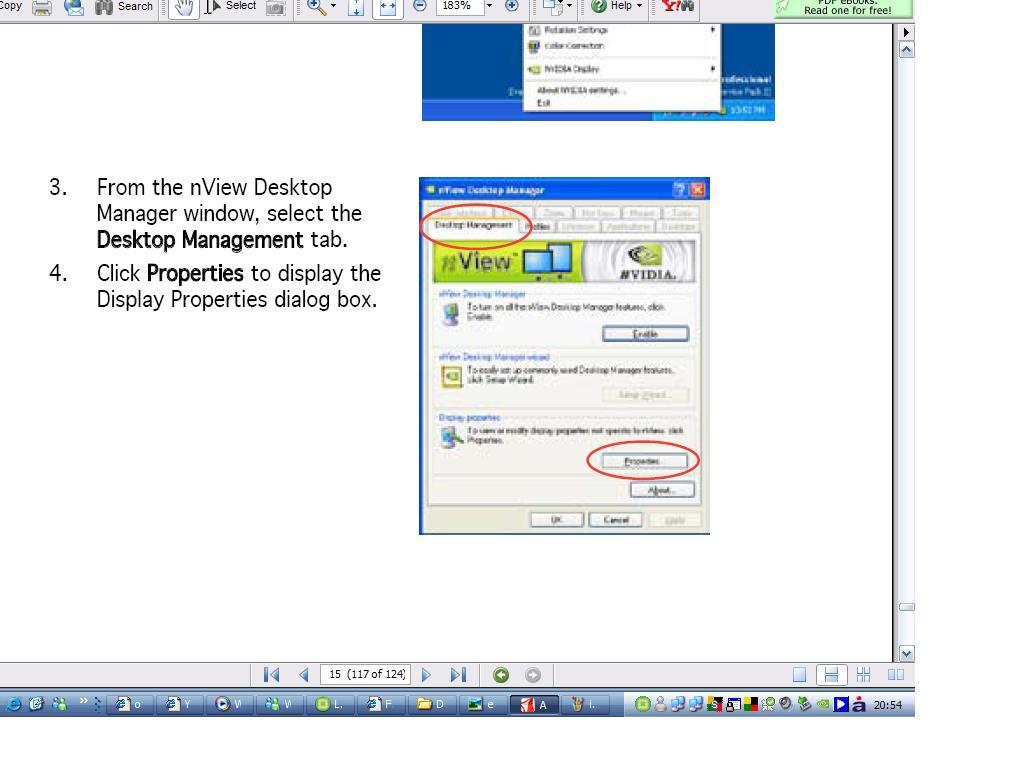This screenshot has height=768, width=1024.
Task: Switch to Facing pages layout
Action: click(895, 675)
